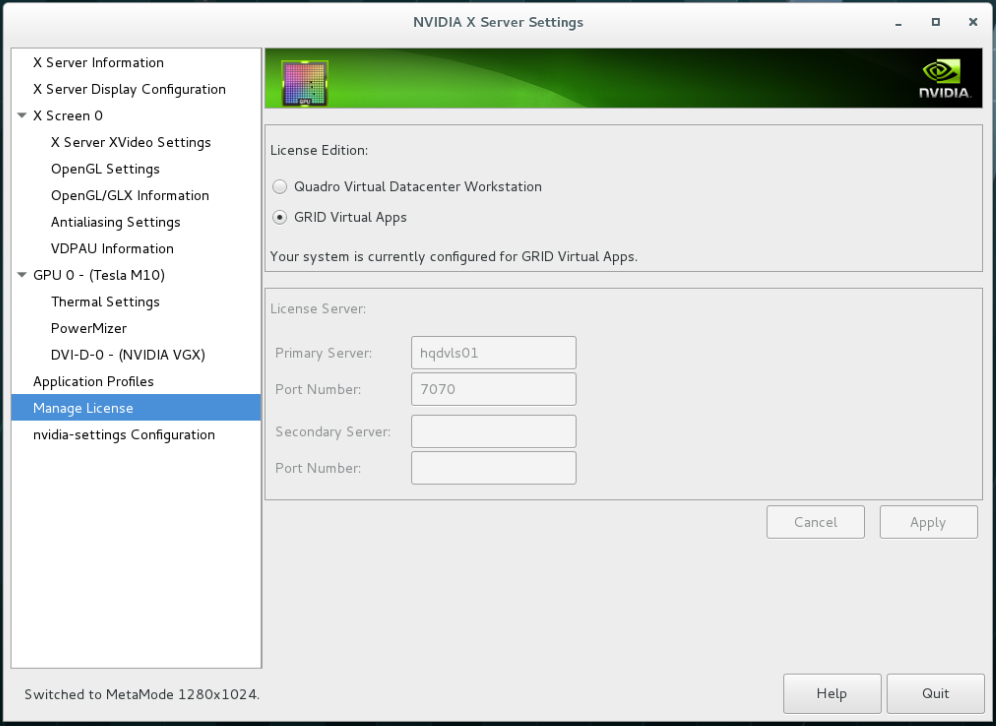Collapse the X Screen 0 tree section
The height and width of the screenshot is (726, 996).
click(x=22, y=115)
